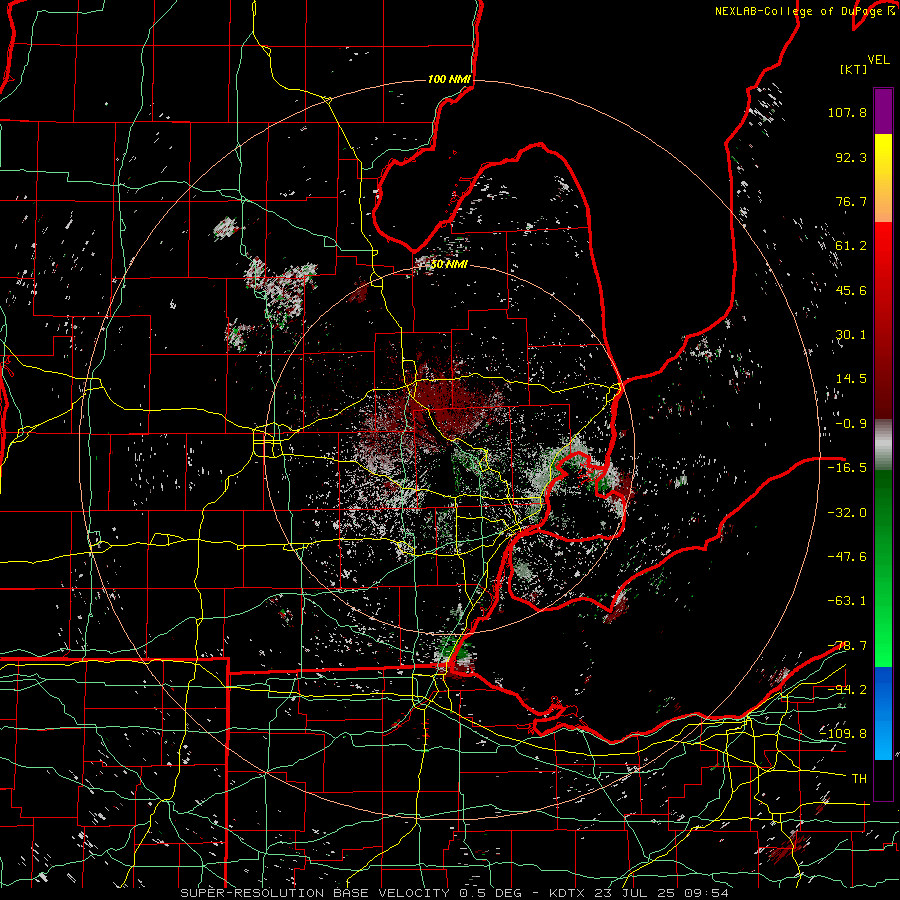Select the 30.1 velocity scale value

pos(851,335)
